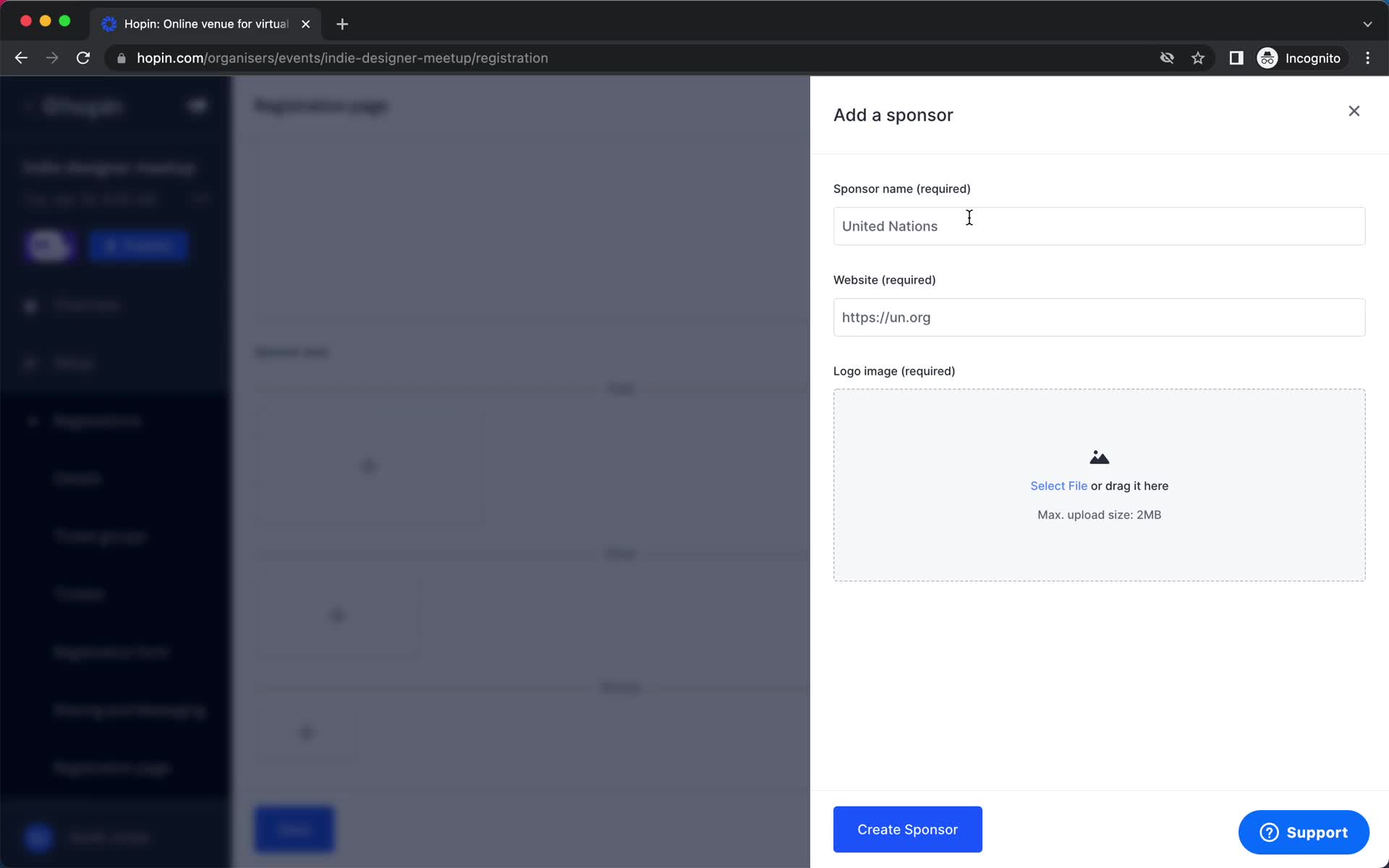This screenshot has height=868, width=1389.
Task: Click the third-party cookies blocked eye icon
Action: click(1167, 58)
